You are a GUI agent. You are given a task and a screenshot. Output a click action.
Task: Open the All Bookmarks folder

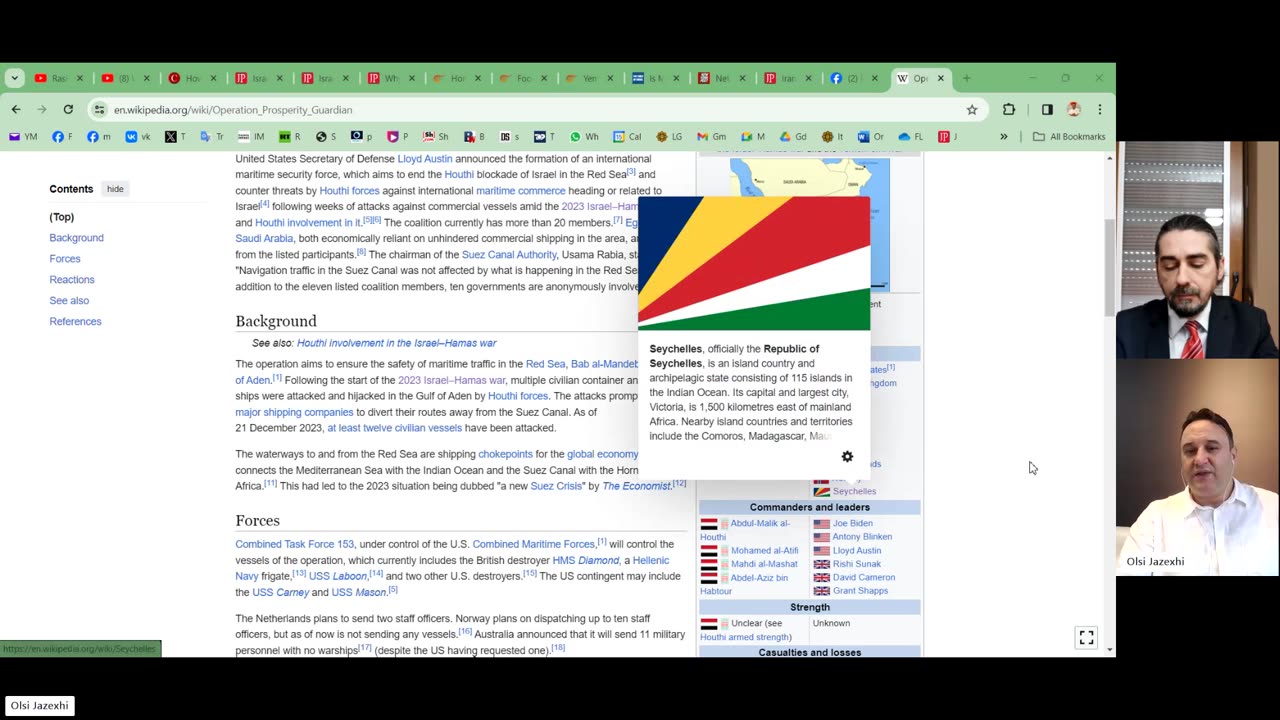point(1069,137)
